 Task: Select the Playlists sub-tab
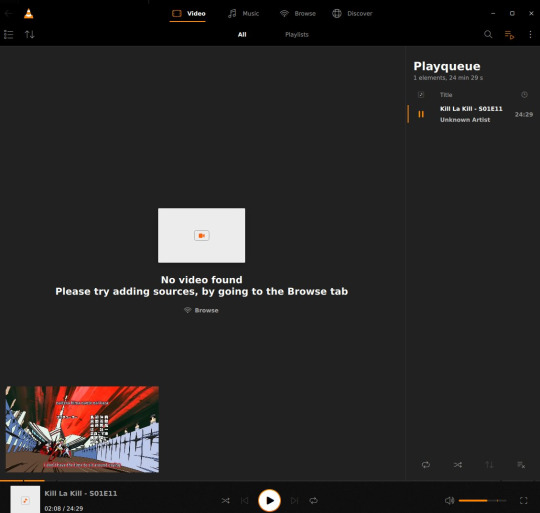[x=297, y=34]
